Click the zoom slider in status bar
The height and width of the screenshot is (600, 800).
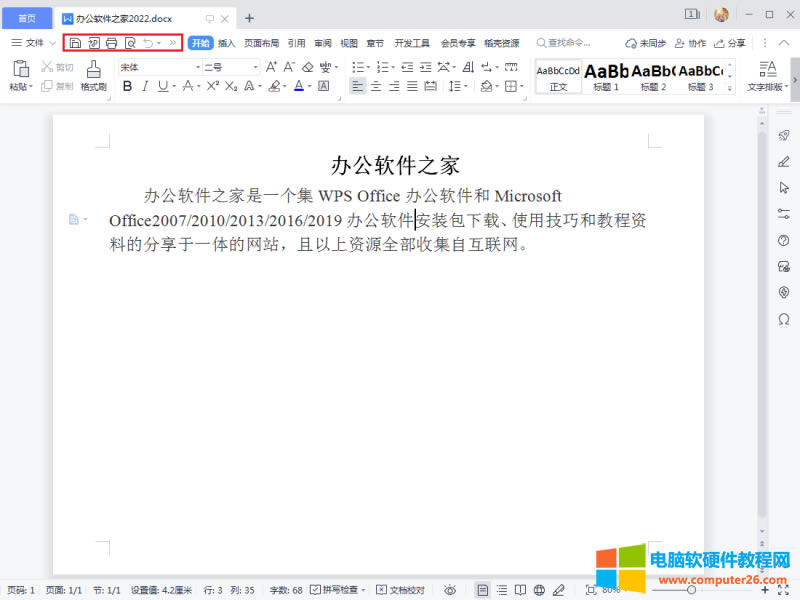click(690, 590)
